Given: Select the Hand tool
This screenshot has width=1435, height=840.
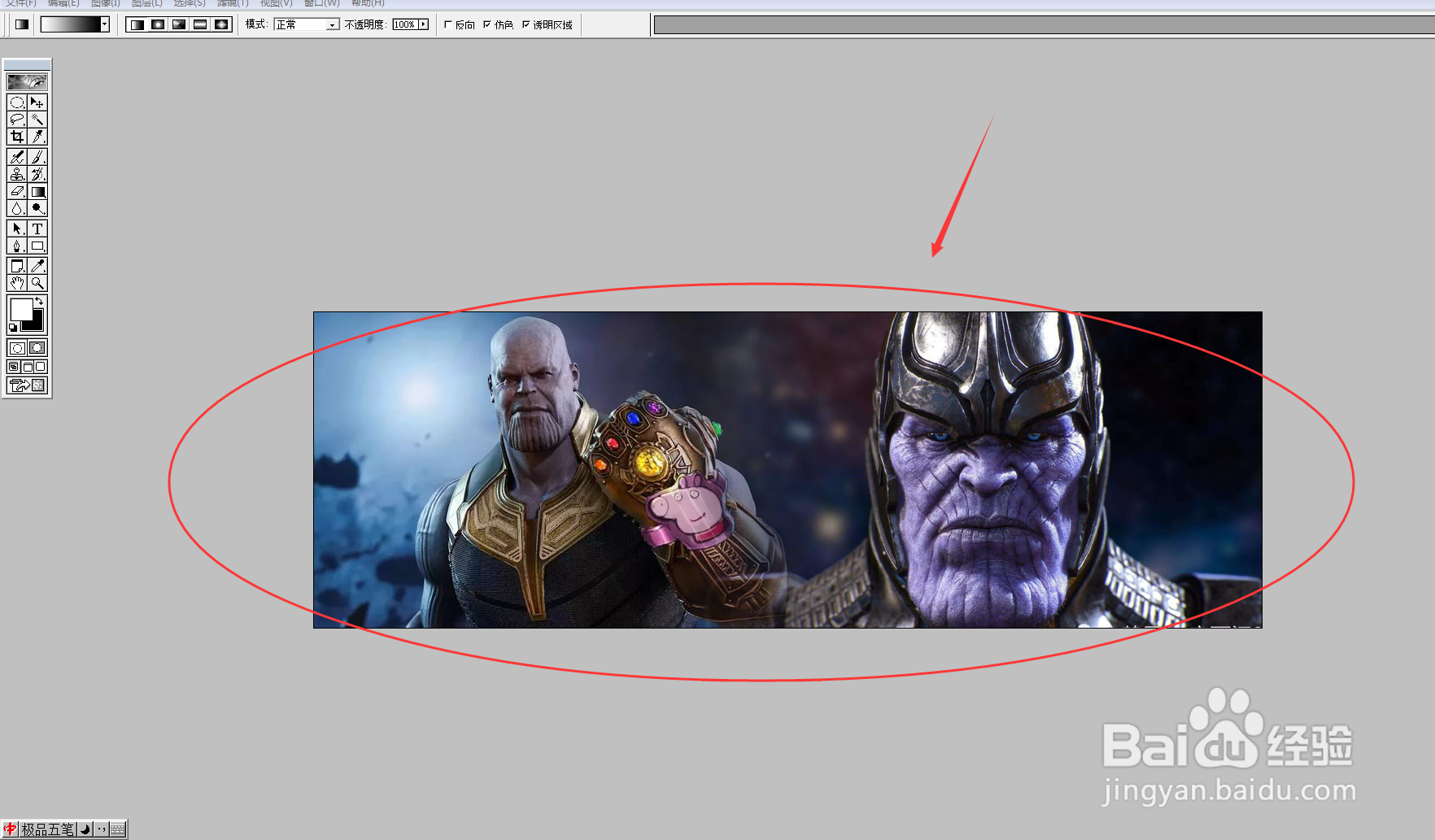Looking at the screenshot, I should click(x=17, y=283).
